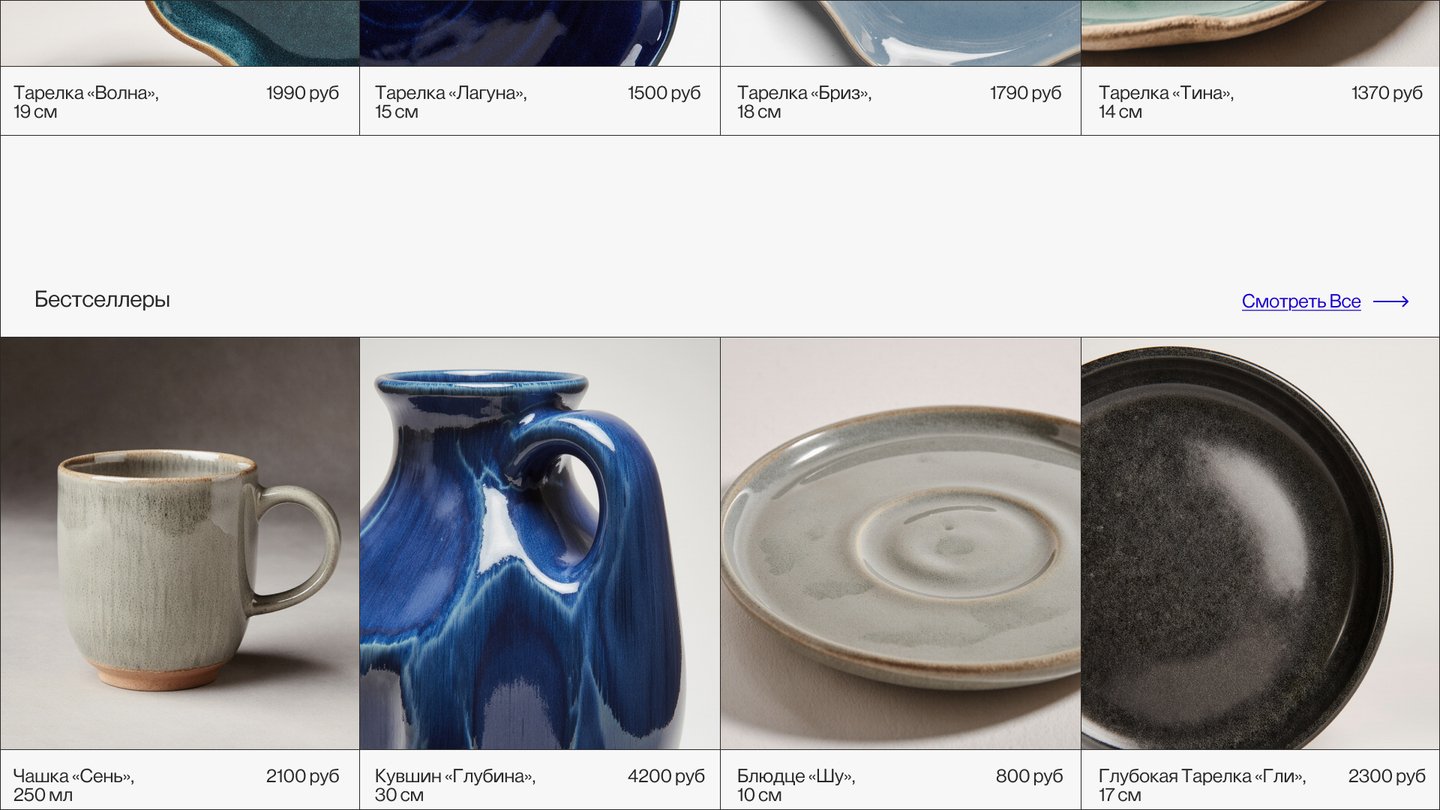Open the Глубокая Тарелка «Гли» black plate photo
1440x810 pixels.
pos(1261,543)
